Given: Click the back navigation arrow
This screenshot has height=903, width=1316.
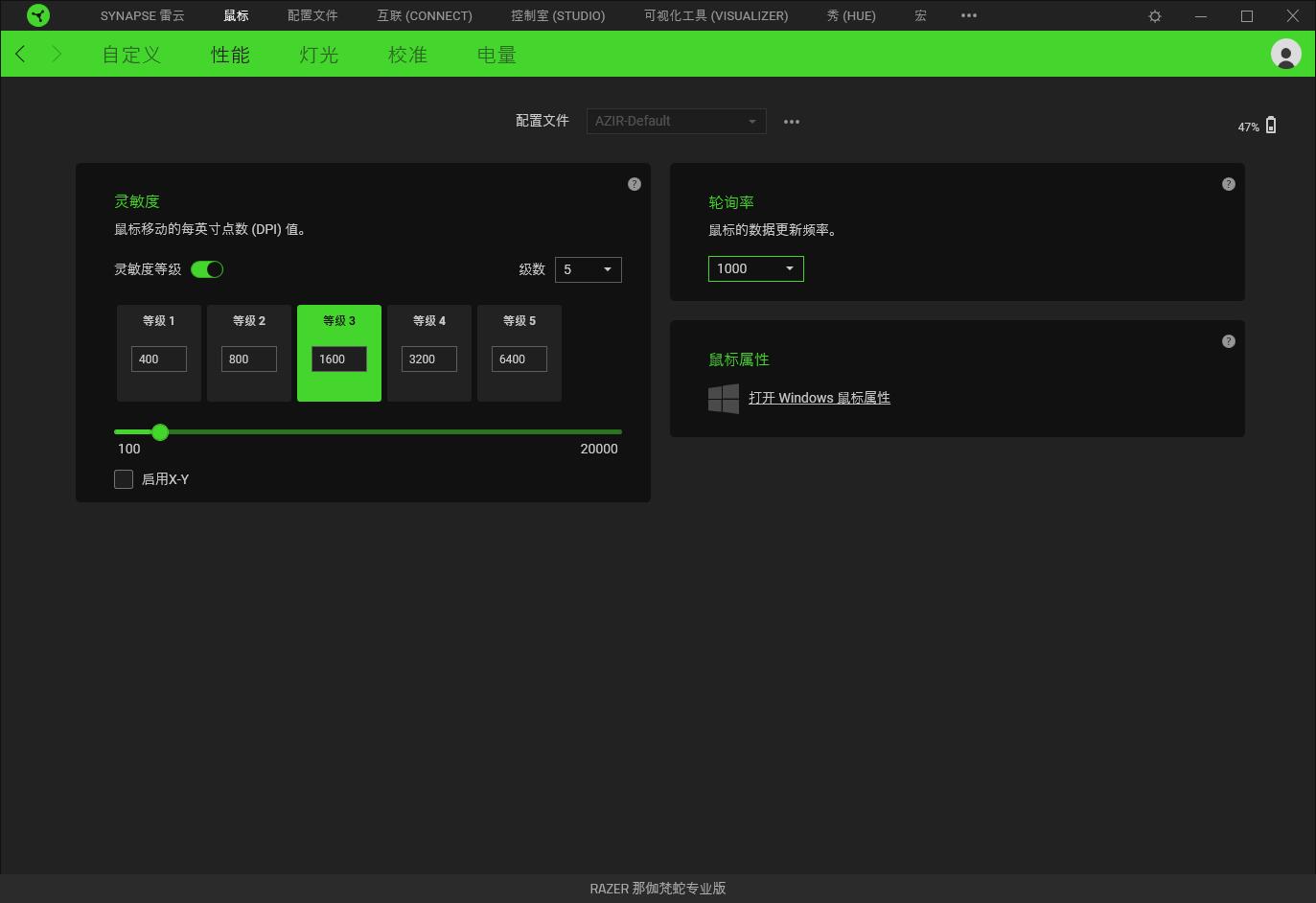Looking at the screenshot, I should point(21,54).
